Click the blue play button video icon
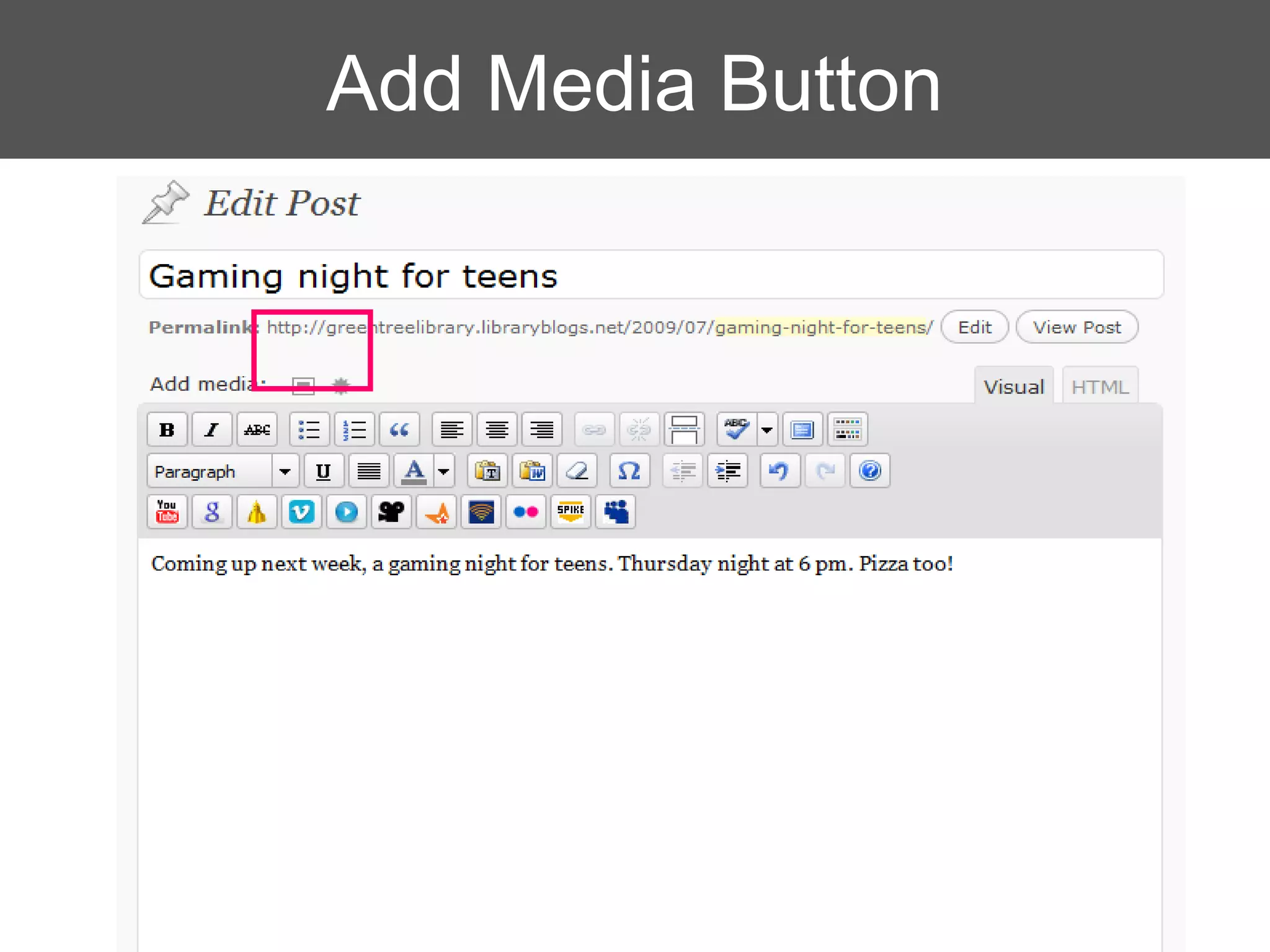The image size is (1270, 952). (347, 512)
